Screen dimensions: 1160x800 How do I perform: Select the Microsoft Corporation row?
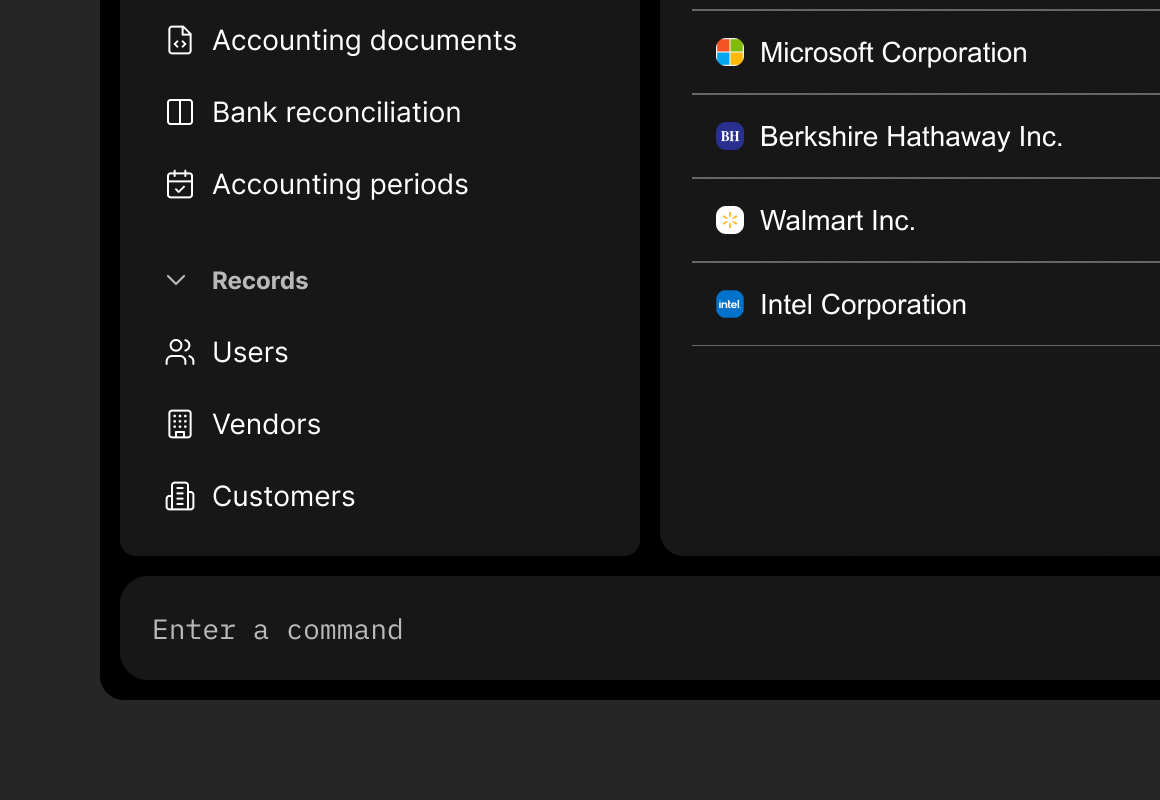tap(893, 52)
